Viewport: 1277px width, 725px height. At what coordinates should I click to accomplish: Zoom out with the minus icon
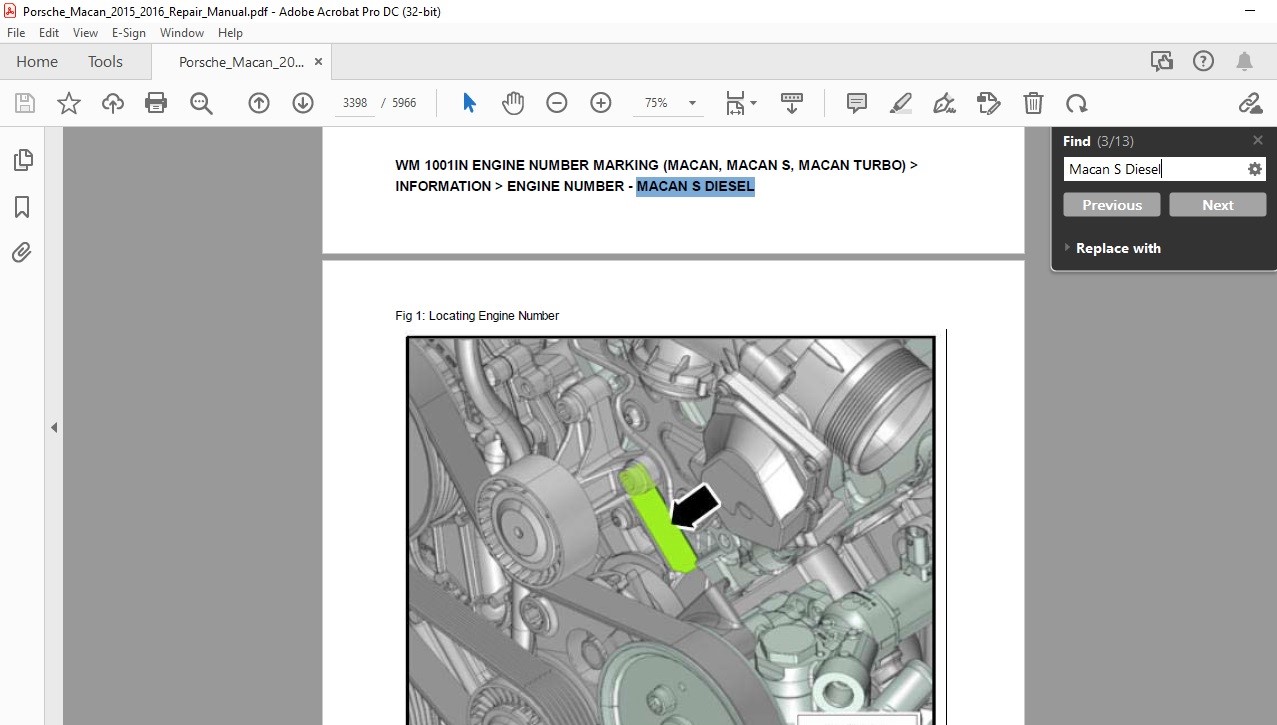point(557,103)
